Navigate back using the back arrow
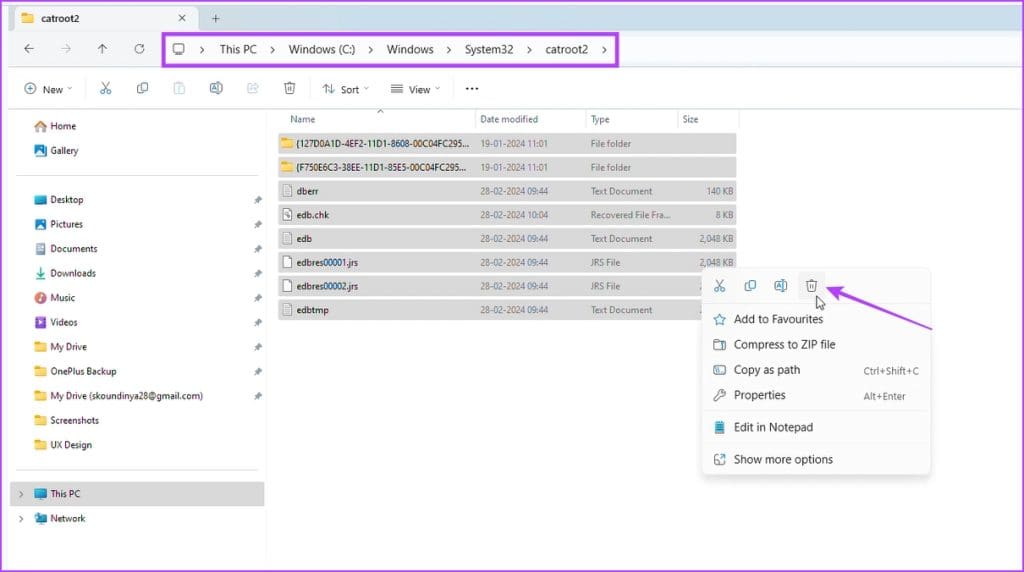1024x572 pixels. (x=29, y=49)
